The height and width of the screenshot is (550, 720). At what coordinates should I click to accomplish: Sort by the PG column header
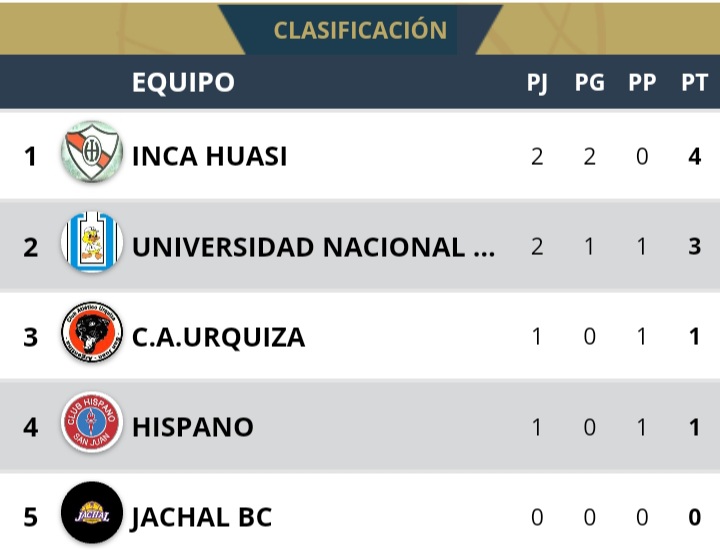pos(589,83)
